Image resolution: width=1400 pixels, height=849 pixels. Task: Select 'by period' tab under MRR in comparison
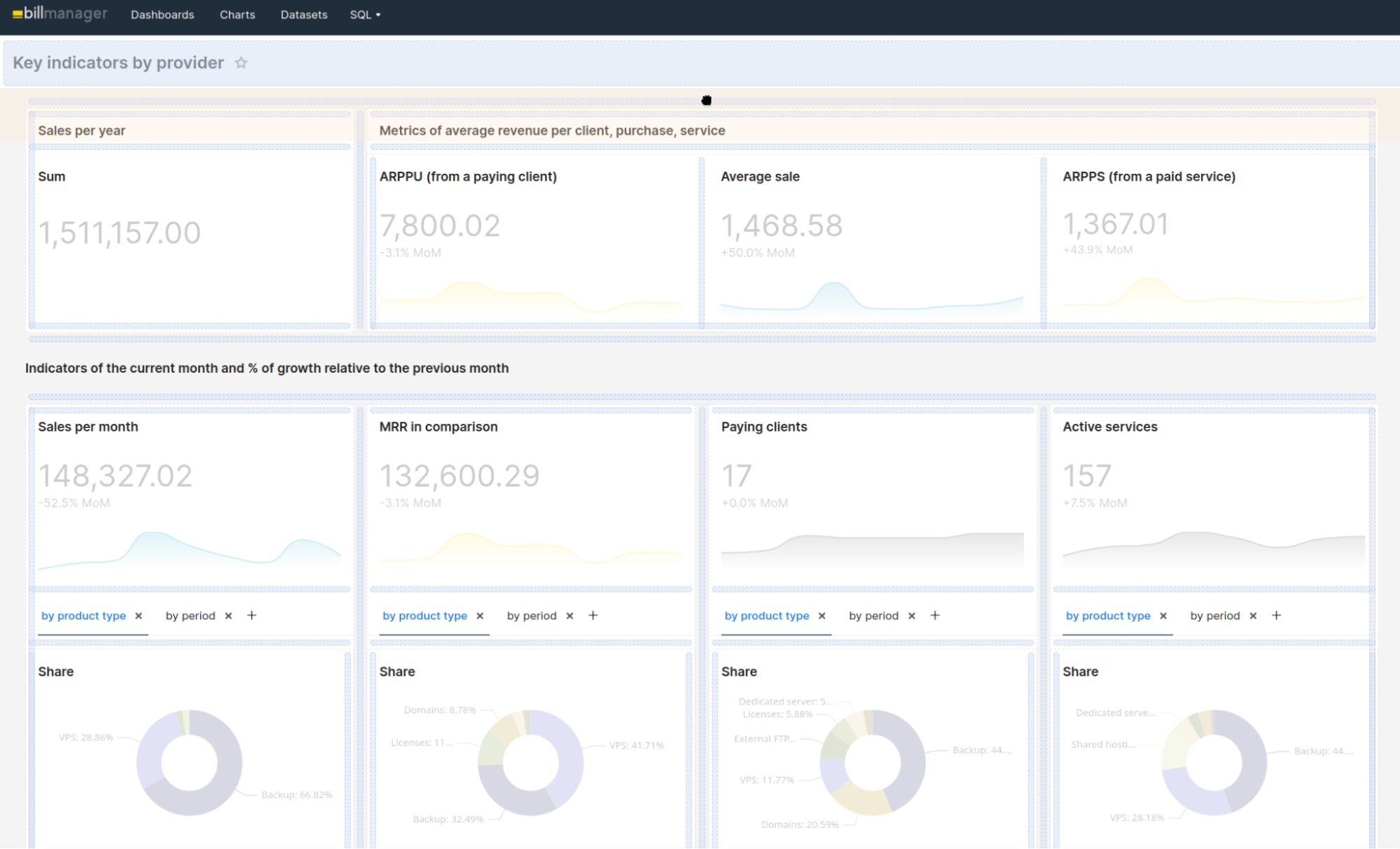pos(532,616)
